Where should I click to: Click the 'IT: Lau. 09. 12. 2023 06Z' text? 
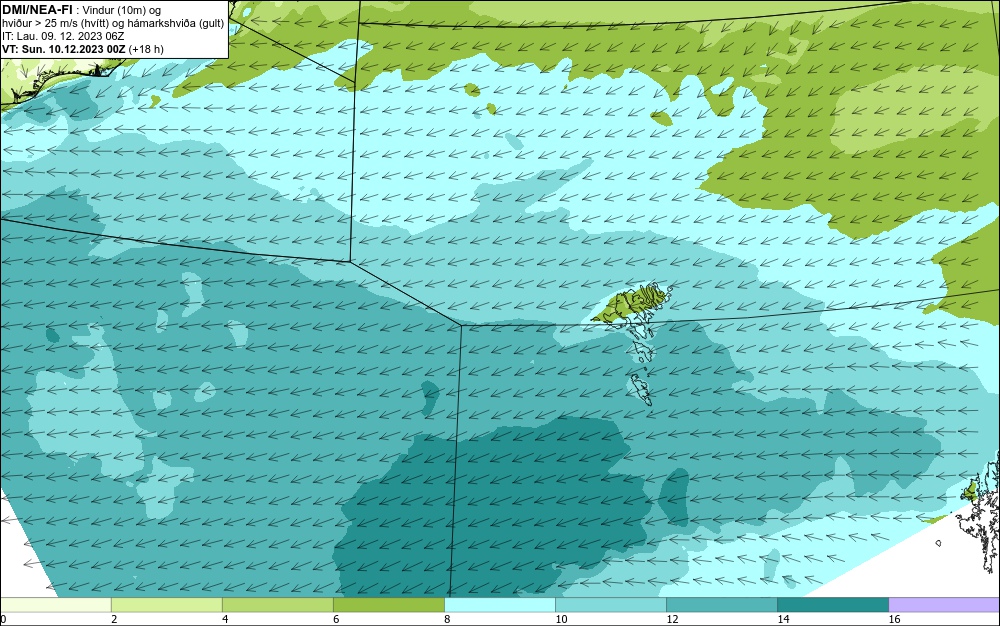[63, 36]
